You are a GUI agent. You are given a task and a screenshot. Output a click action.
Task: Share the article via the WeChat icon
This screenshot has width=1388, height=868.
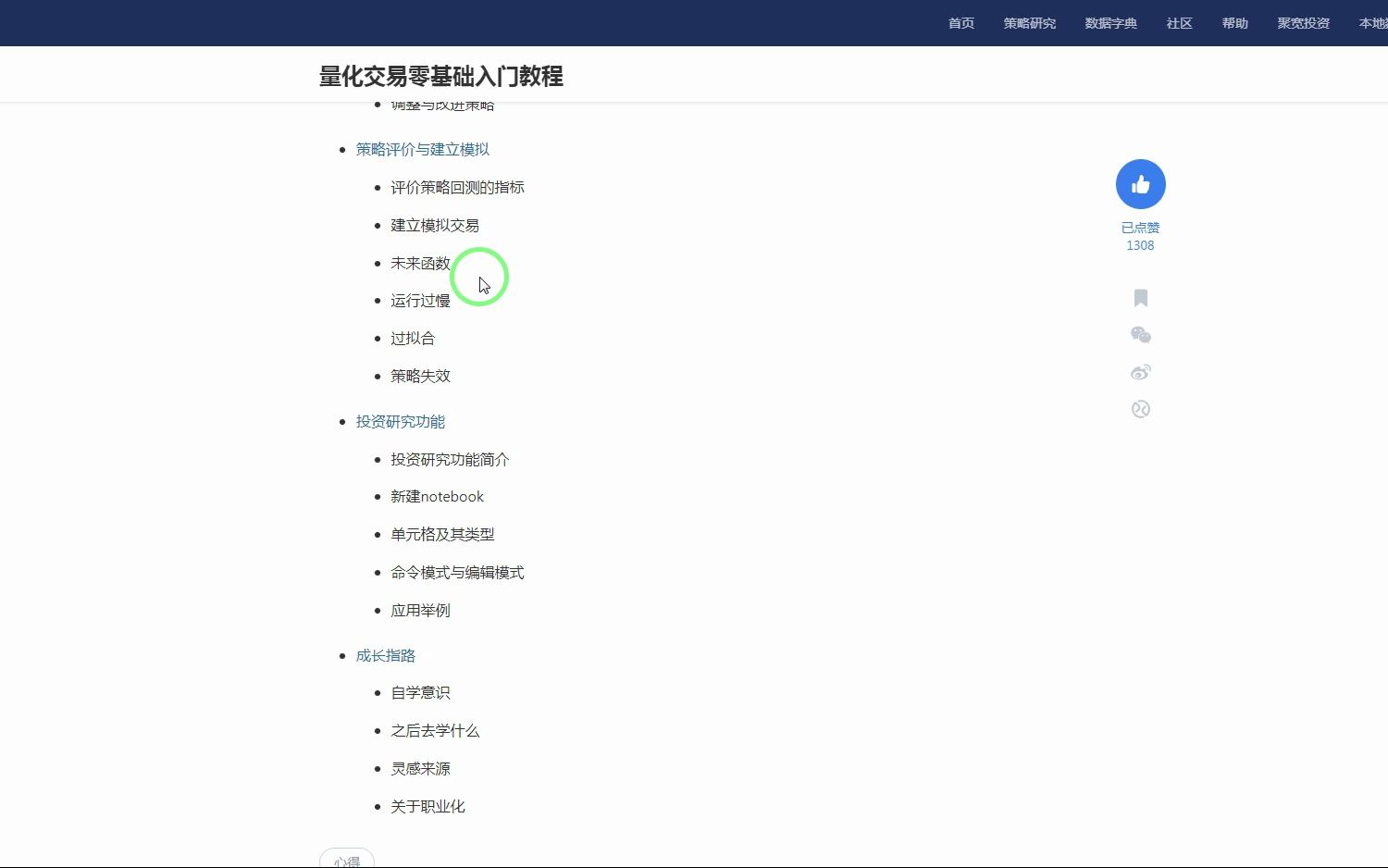pyautogui.click(x=1140, y=335)
